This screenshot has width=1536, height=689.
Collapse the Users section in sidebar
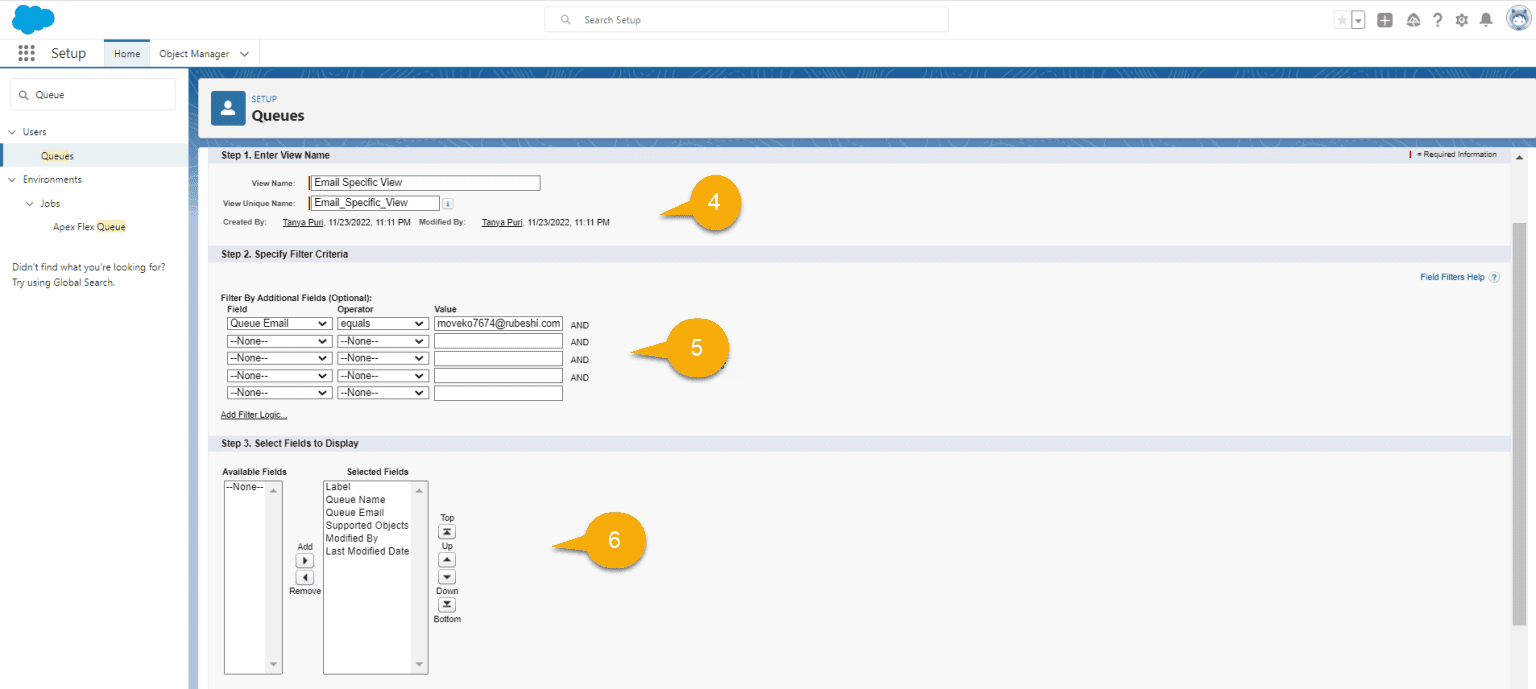(11, 131)
